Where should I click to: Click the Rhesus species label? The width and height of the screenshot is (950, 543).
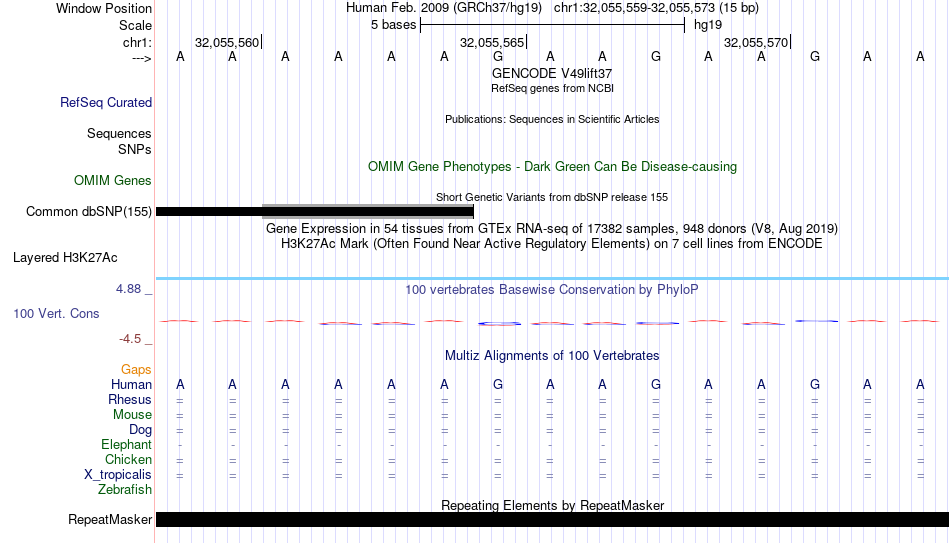pyautogui.click(x=130, y=400)
